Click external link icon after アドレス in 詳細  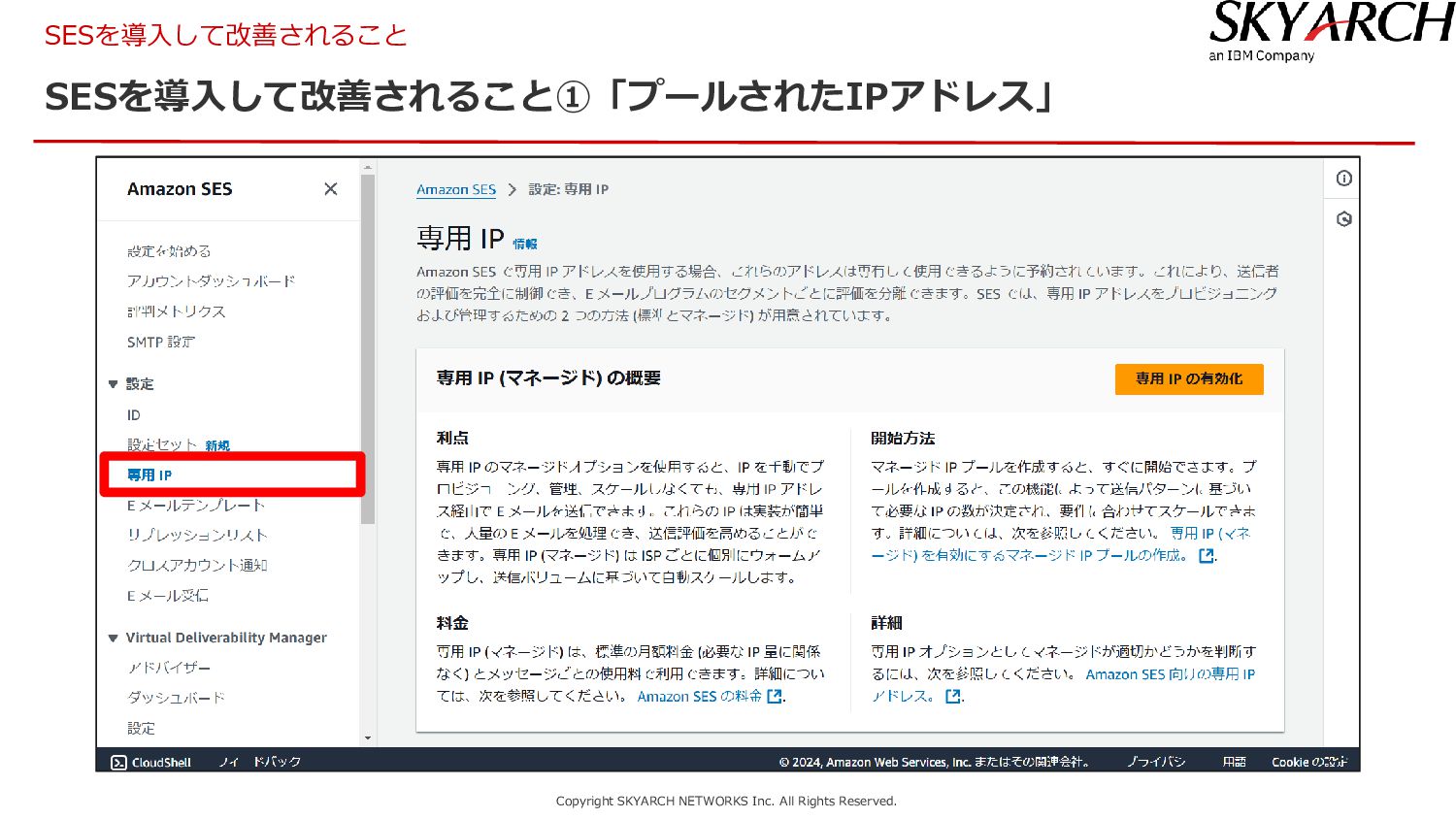coord(953,697)
